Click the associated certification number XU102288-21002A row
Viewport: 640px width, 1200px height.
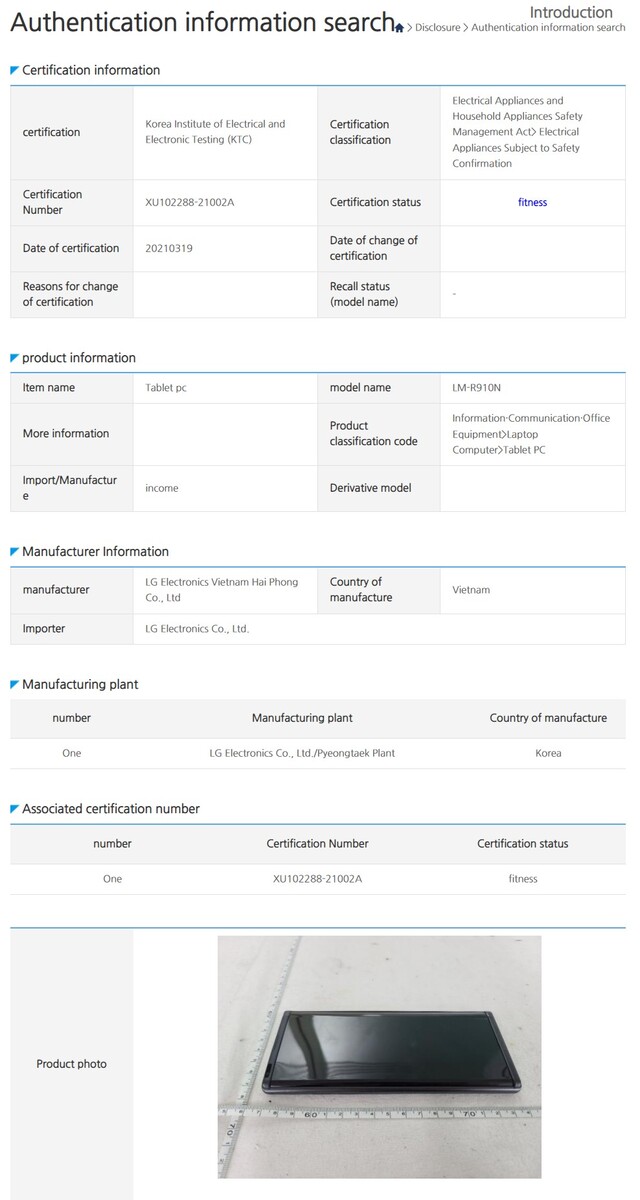(317, 879)
